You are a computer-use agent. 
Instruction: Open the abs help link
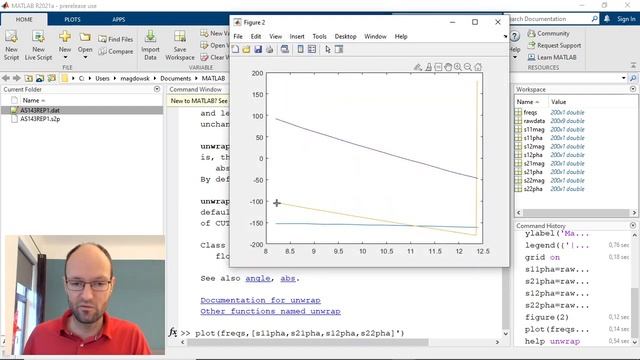(288, 278)
